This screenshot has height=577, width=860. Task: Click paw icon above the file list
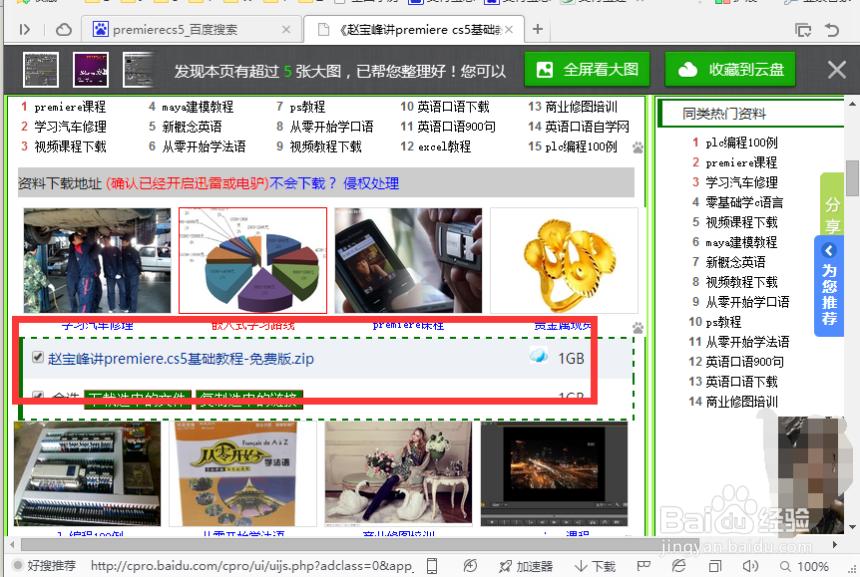pos(638,328)
